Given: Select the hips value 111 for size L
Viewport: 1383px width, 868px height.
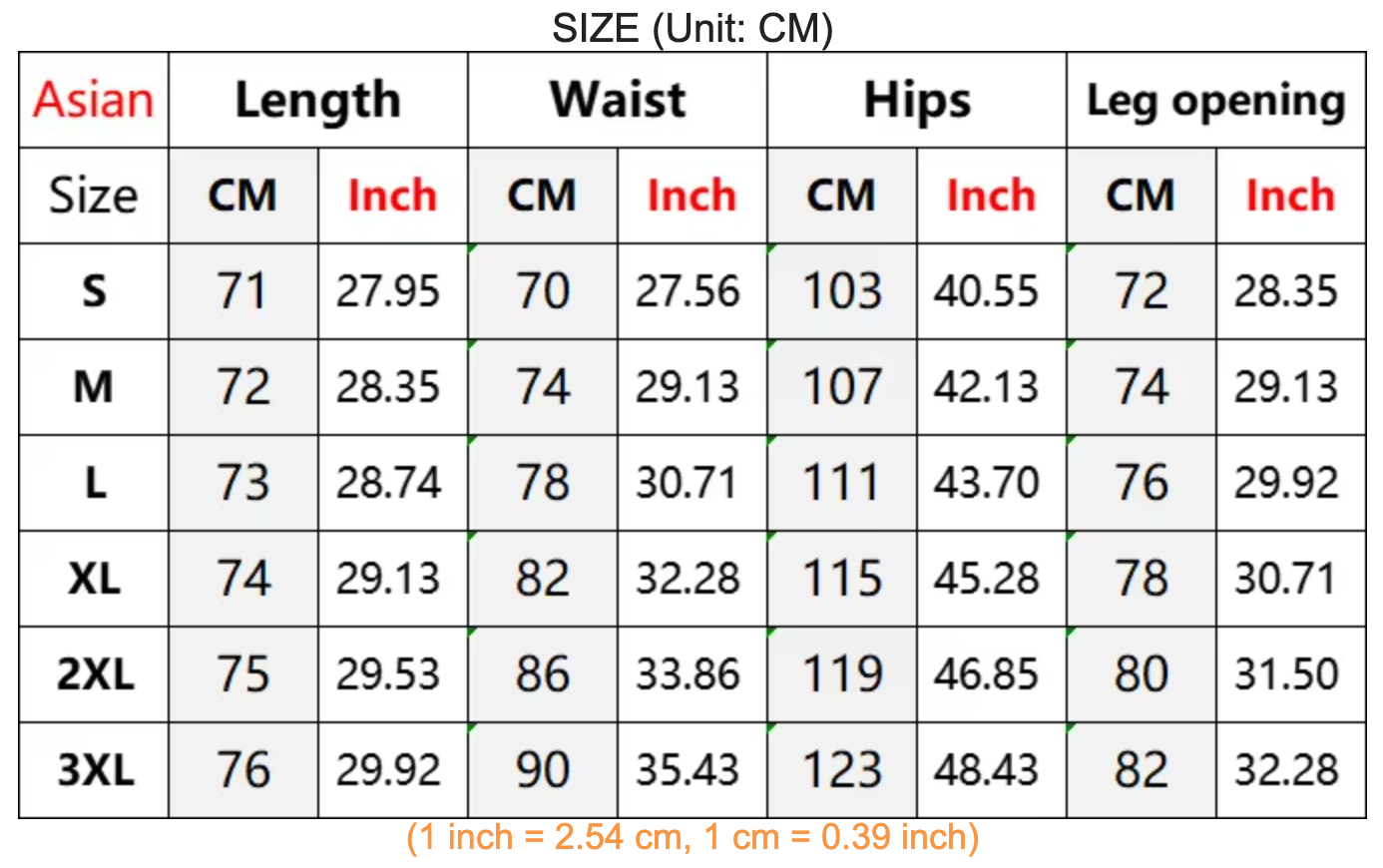Looking at the screenshot, I should pos(841,483).
